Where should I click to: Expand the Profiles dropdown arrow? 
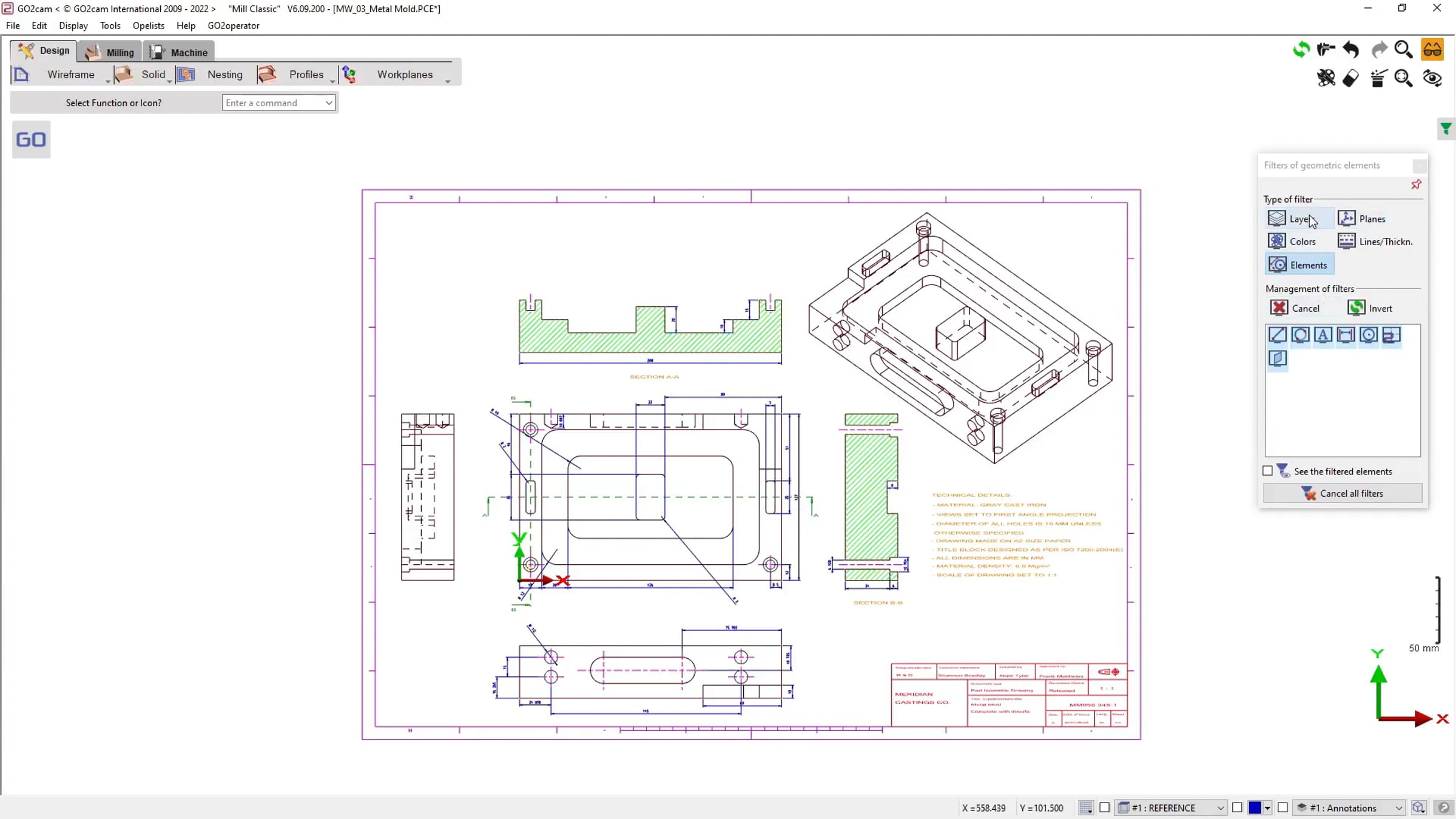click(332, 81)
